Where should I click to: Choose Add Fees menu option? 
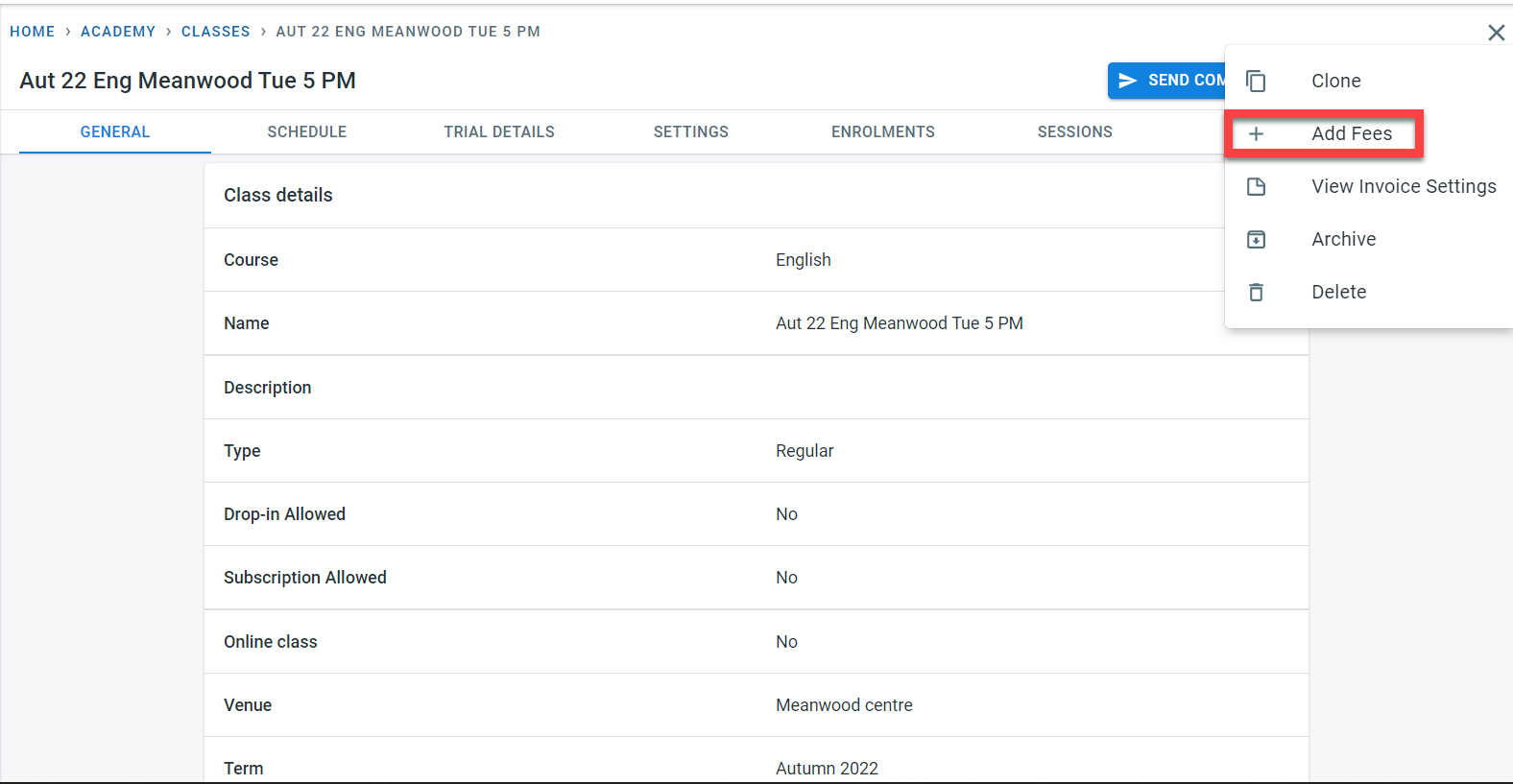coord(1351,134)
